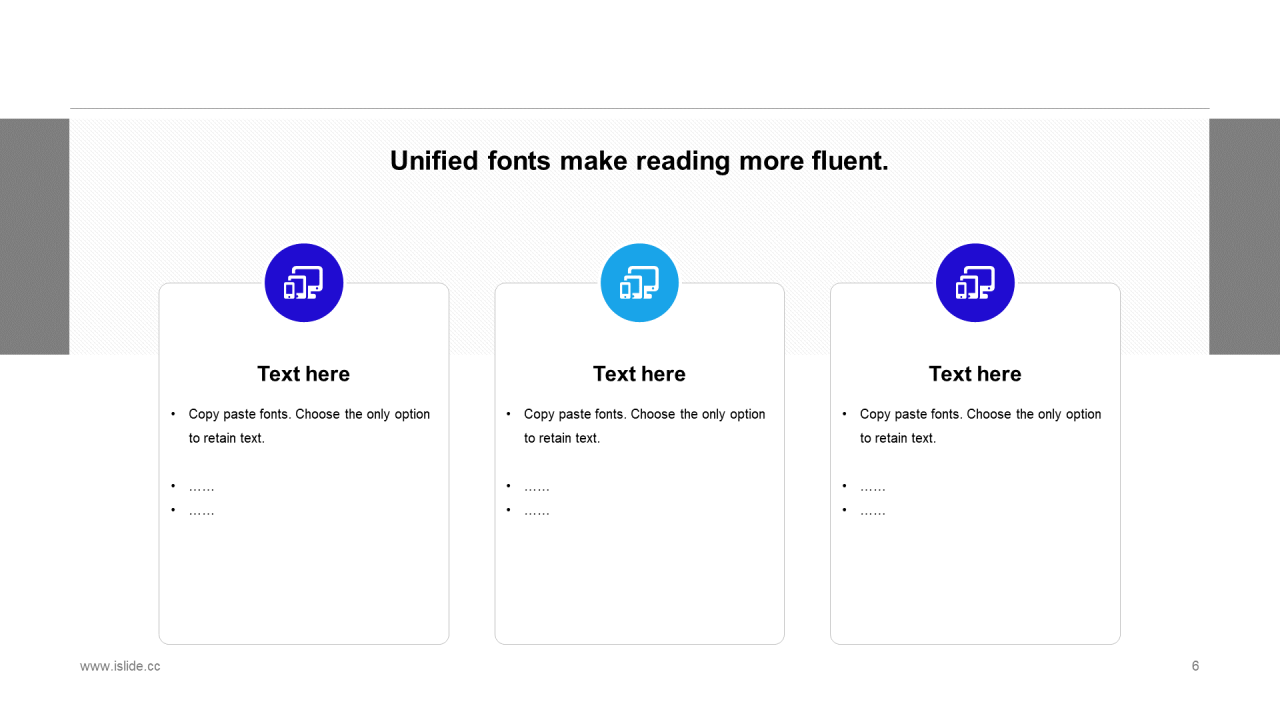Viewport: 1280px width, 720px height.
Task: Select the "Text here" heading in the middle card
Action: pos(639,374)
